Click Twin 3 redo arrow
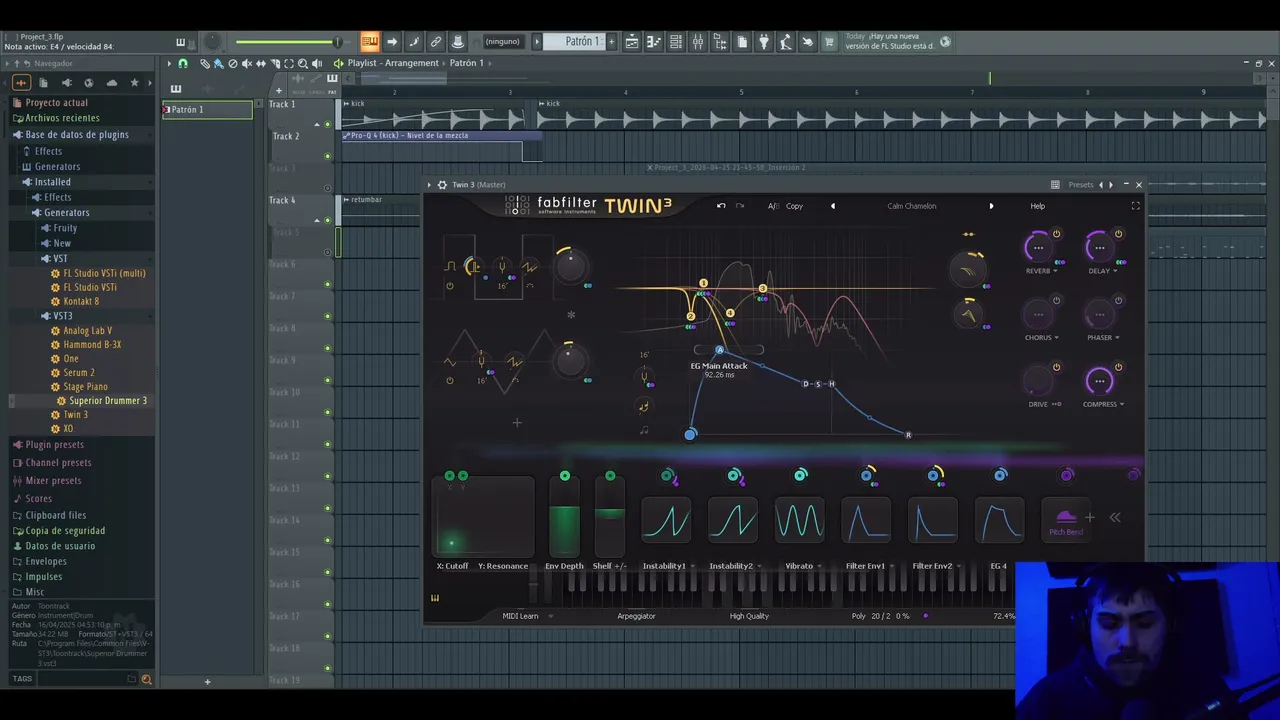 pos(740,206)
